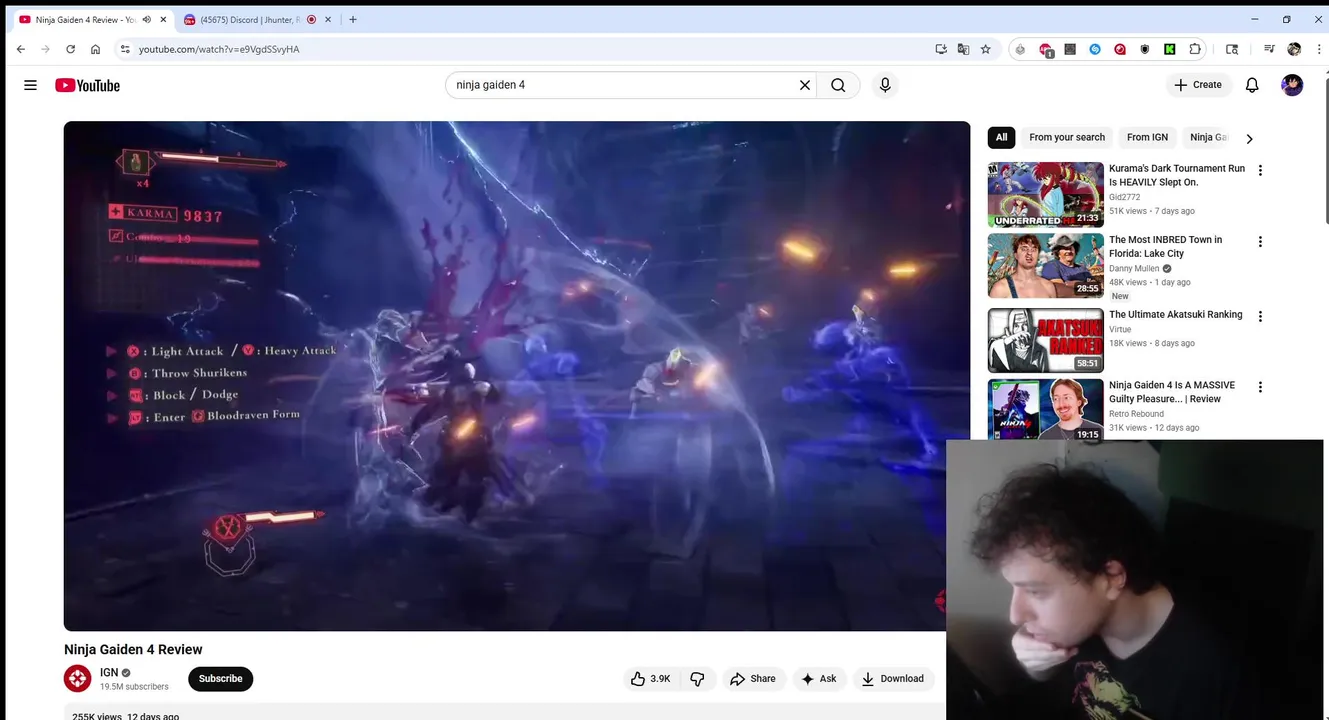This screenshot has height=720, width=1329.
Task: Open the YouTube account avatar menu
Action: [1292, 85]
